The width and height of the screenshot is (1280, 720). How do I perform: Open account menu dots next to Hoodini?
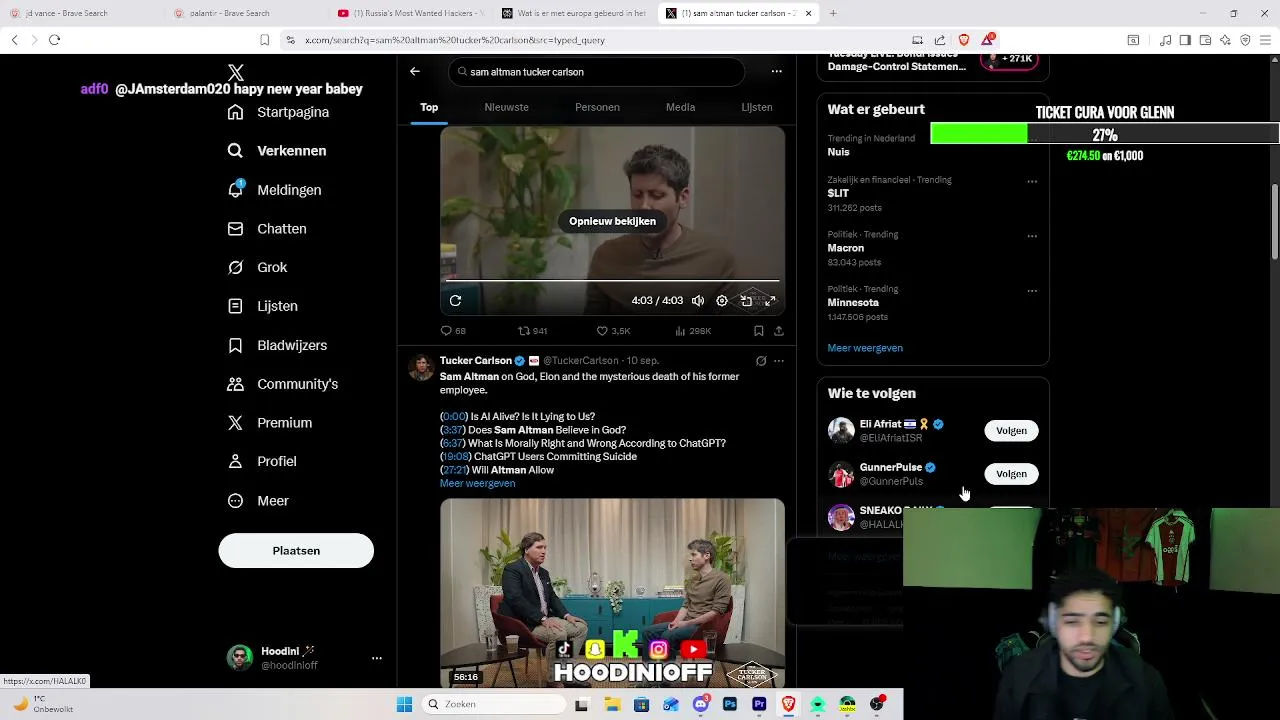[x=377, y=658]
